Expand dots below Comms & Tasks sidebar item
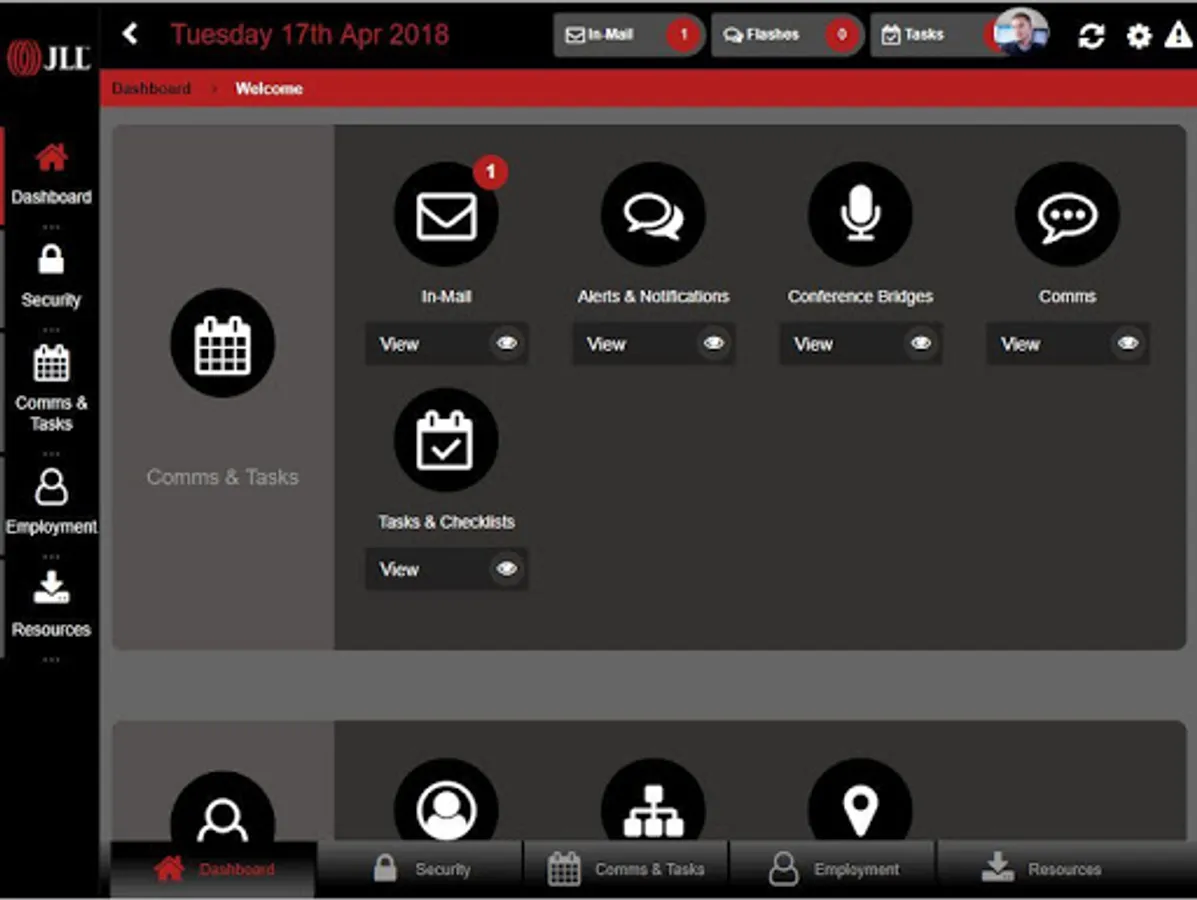 tap(50, 454)
